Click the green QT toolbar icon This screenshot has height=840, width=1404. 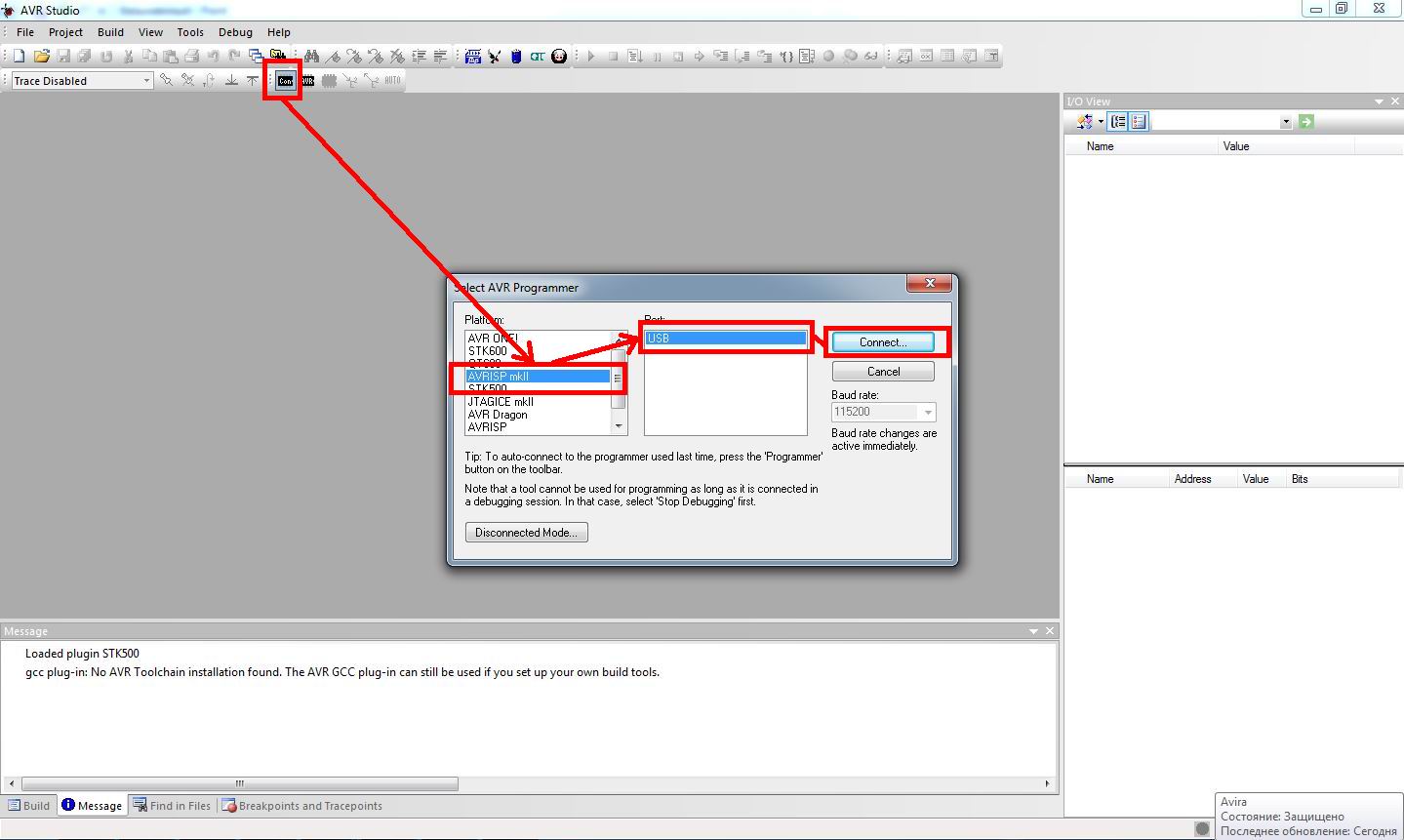(x=538, y=57)
